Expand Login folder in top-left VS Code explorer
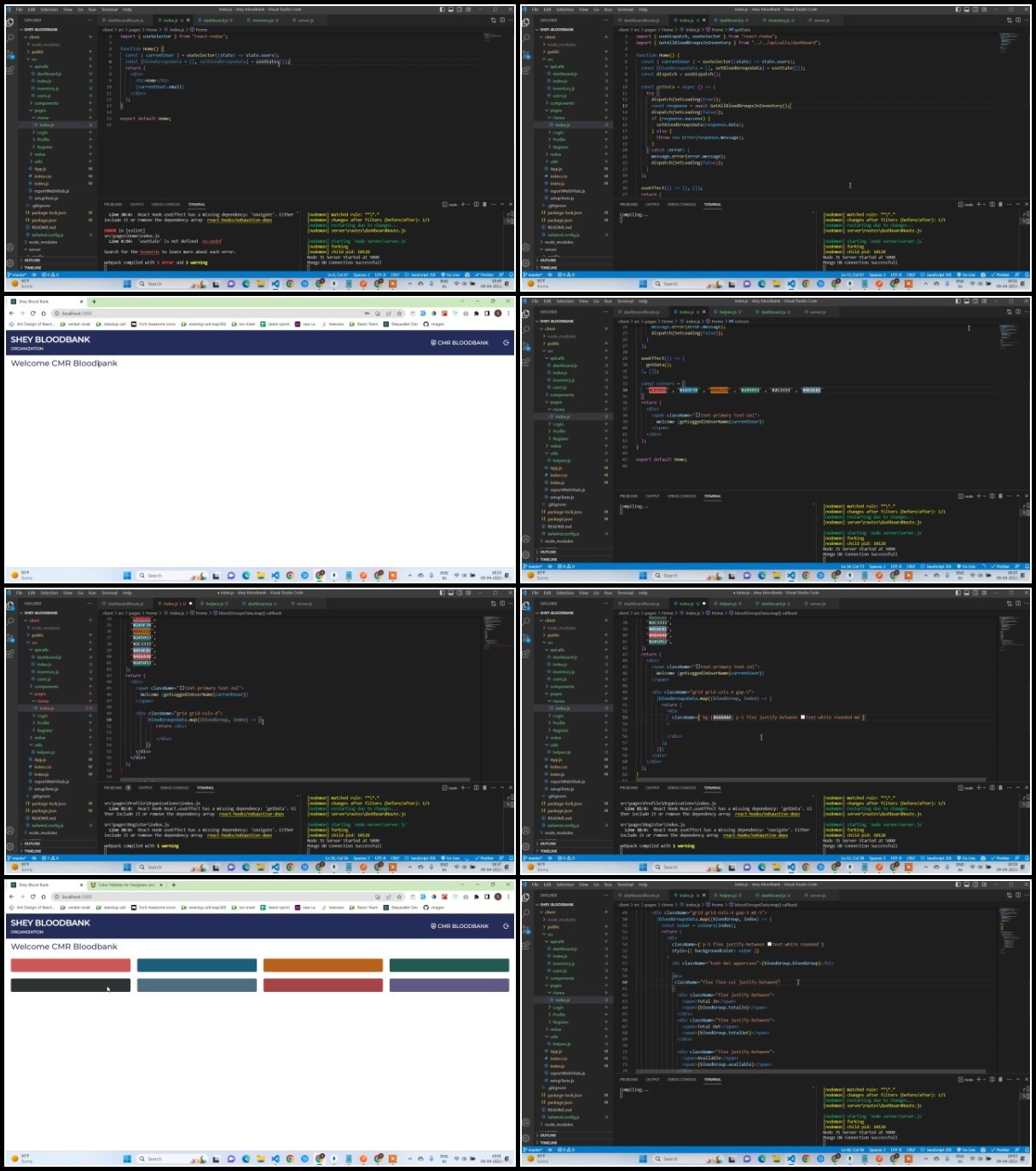 [x=42, y=132]
